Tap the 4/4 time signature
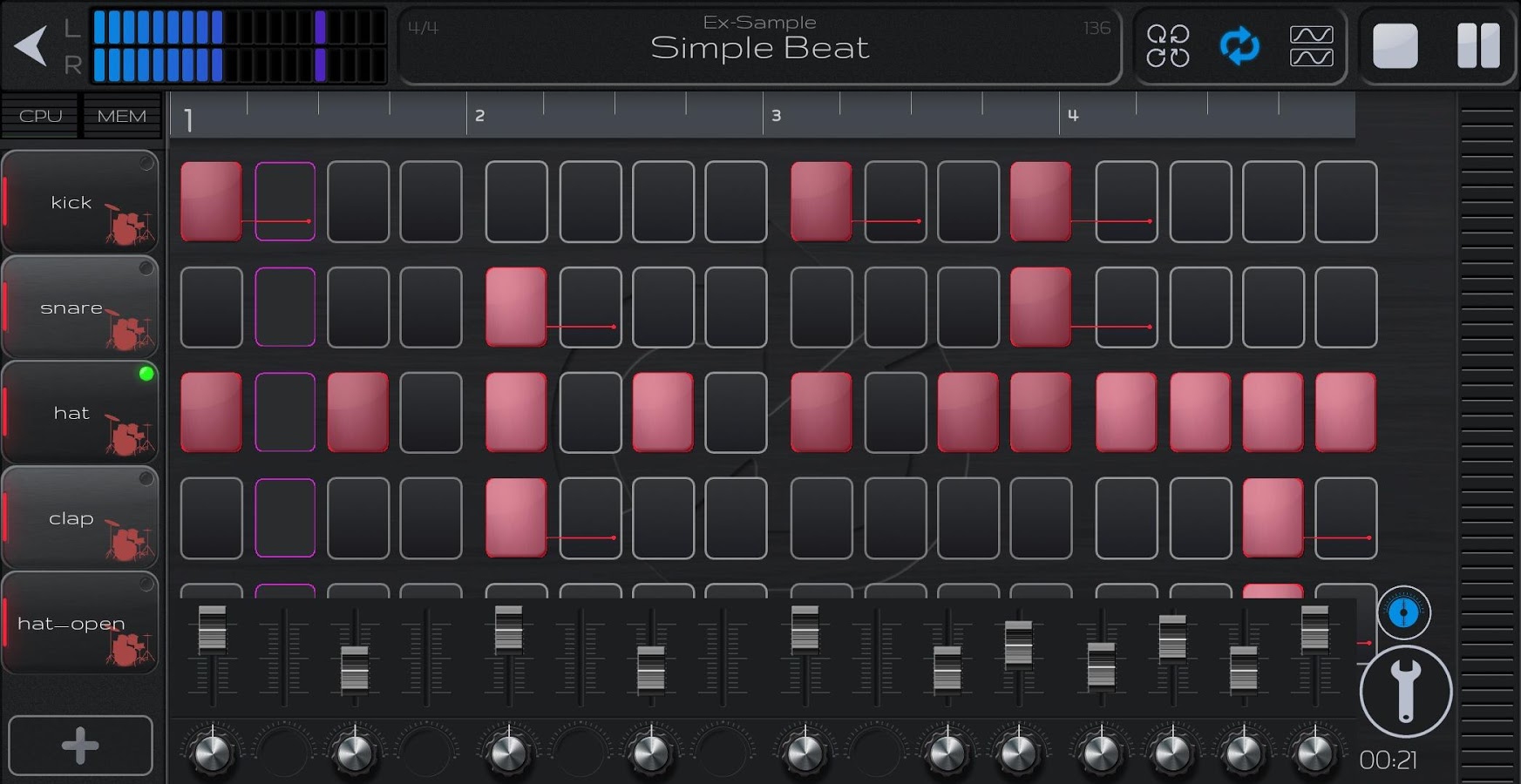 pyautogui.click(x=423, y=27)
